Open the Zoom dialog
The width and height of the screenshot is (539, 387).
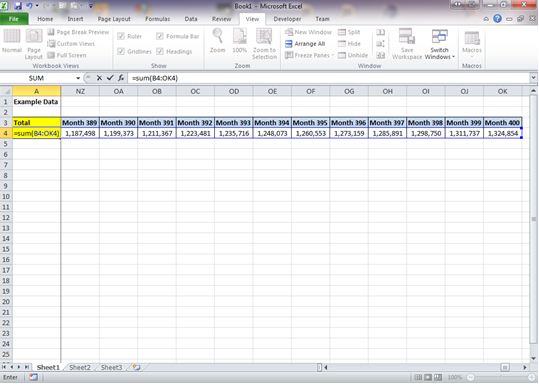click(218, 41)
